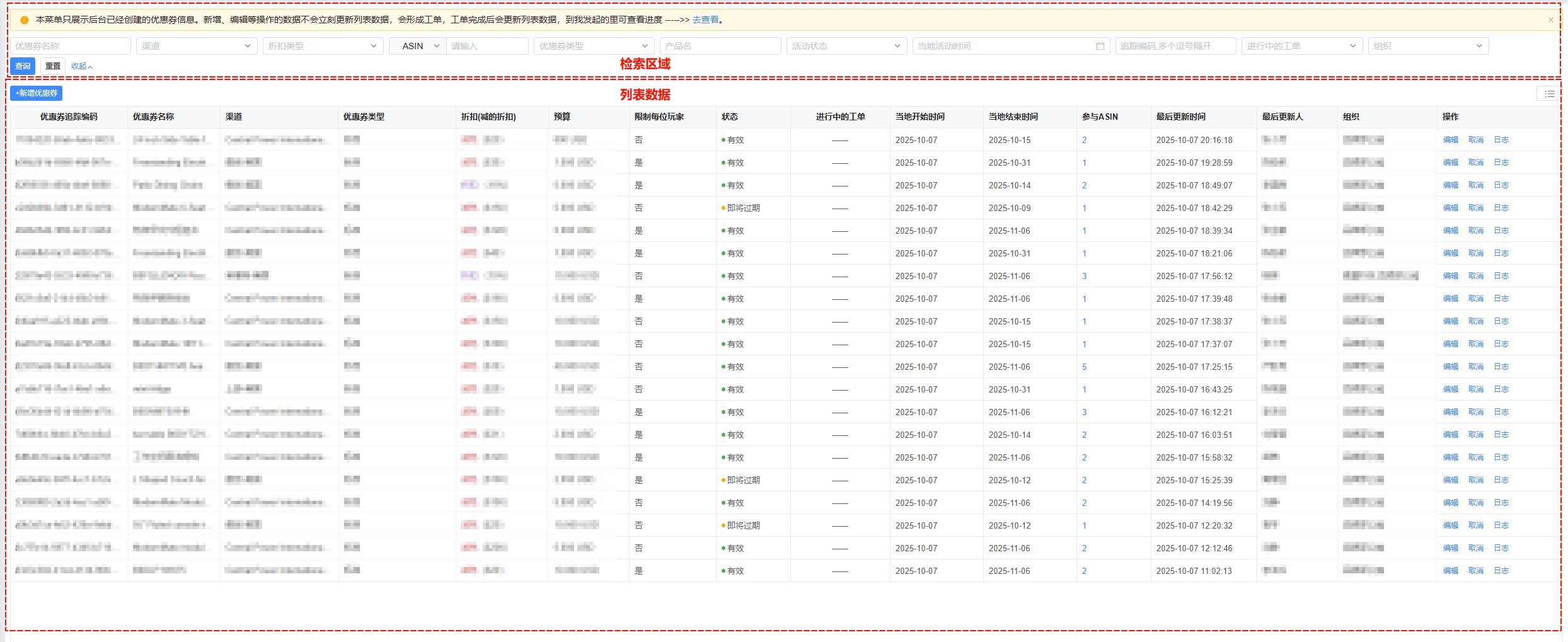
Task: Open 日志 for row updated 11:02:13
Action: (1501, 571)
